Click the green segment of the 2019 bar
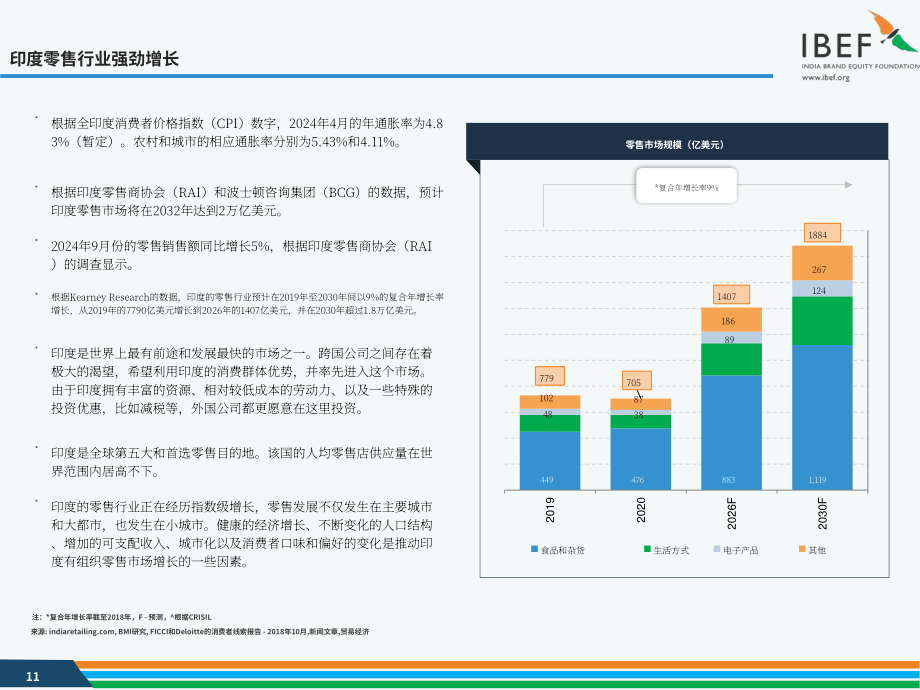This screenshot has height=690, width=920. [x=550, y=423]
